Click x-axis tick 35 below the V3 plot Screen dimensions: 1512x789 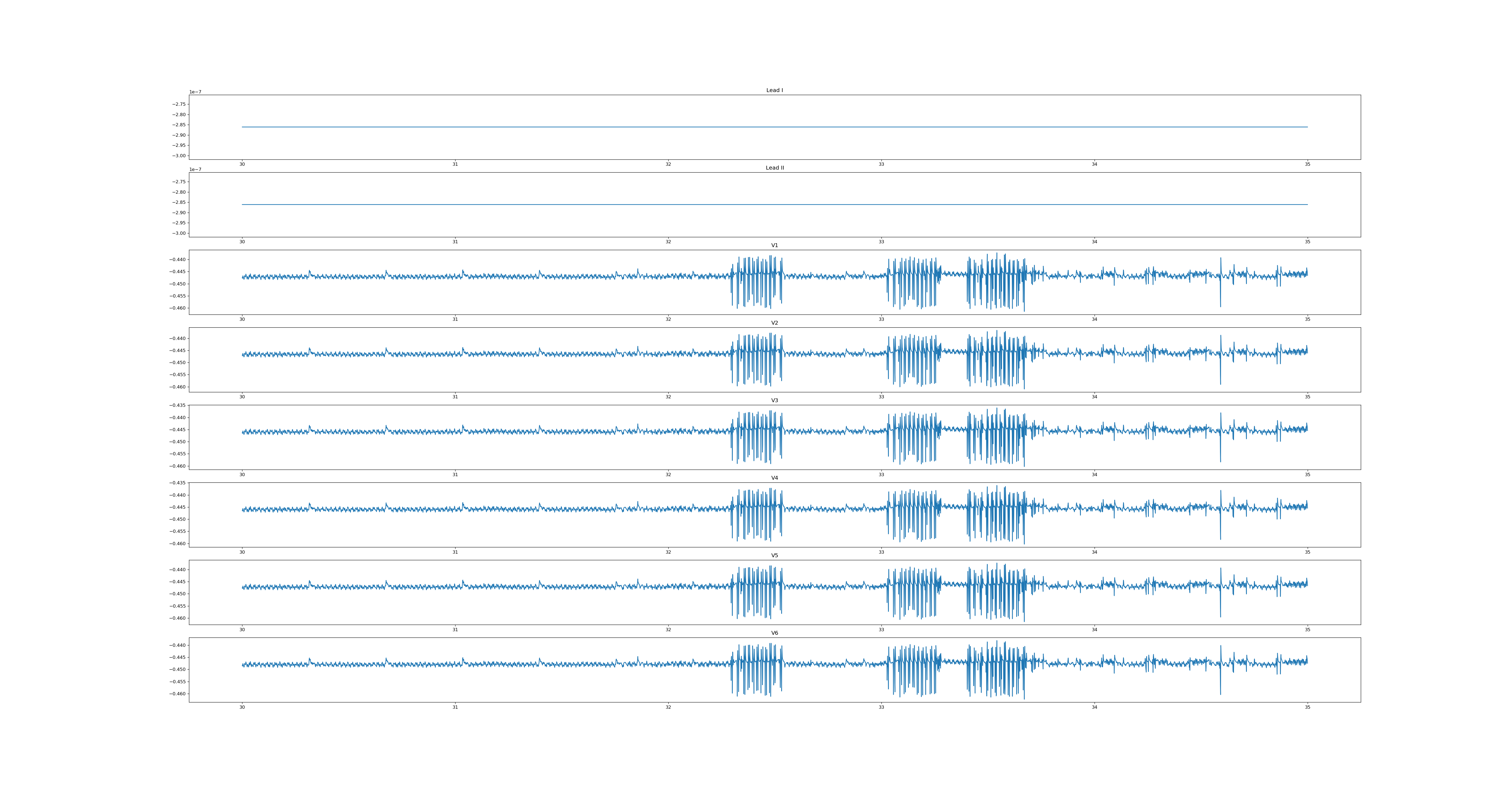(x=1307, y=474)
